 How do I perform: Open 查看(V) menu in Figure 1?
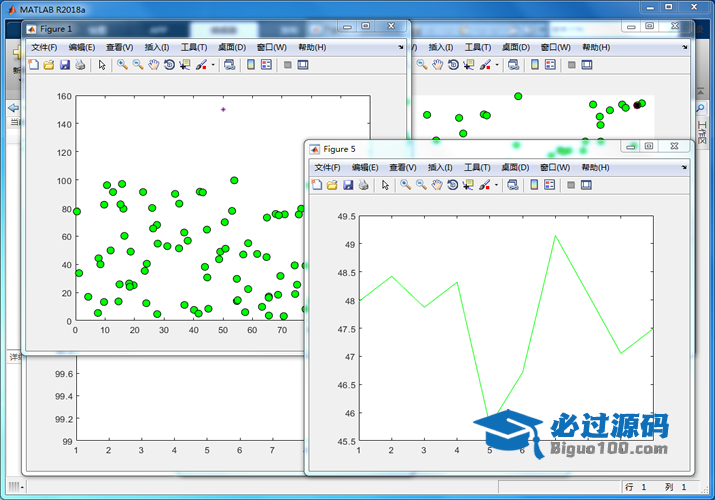(x=119, y=47)
